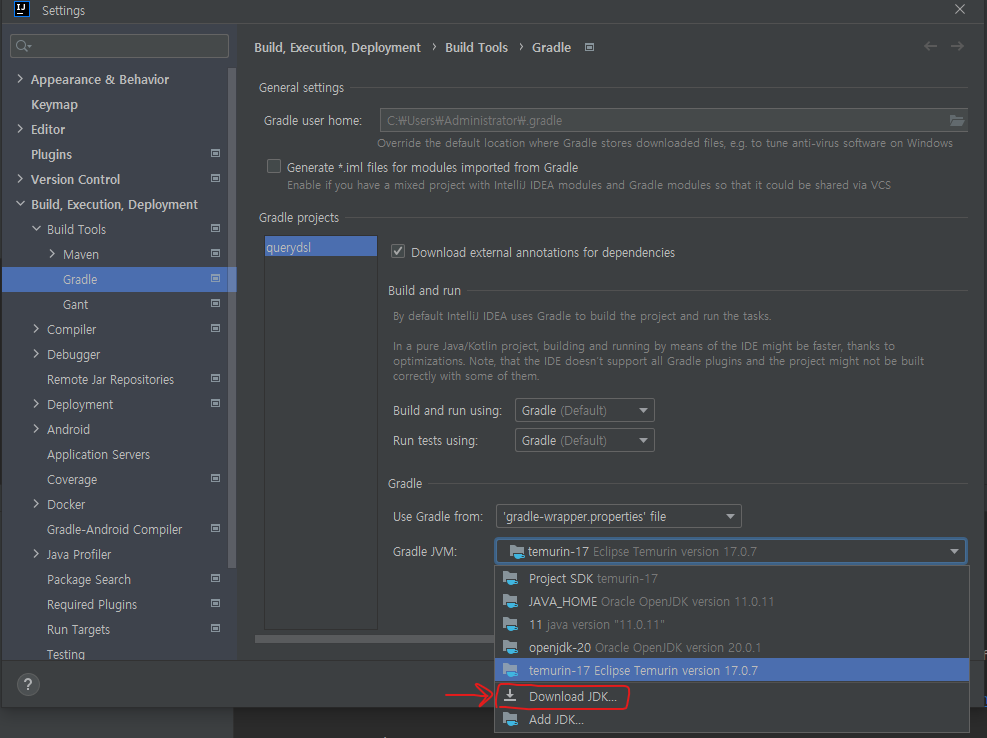
Task: Open Run tests using dropdown
Action: (x=585, y=440)
